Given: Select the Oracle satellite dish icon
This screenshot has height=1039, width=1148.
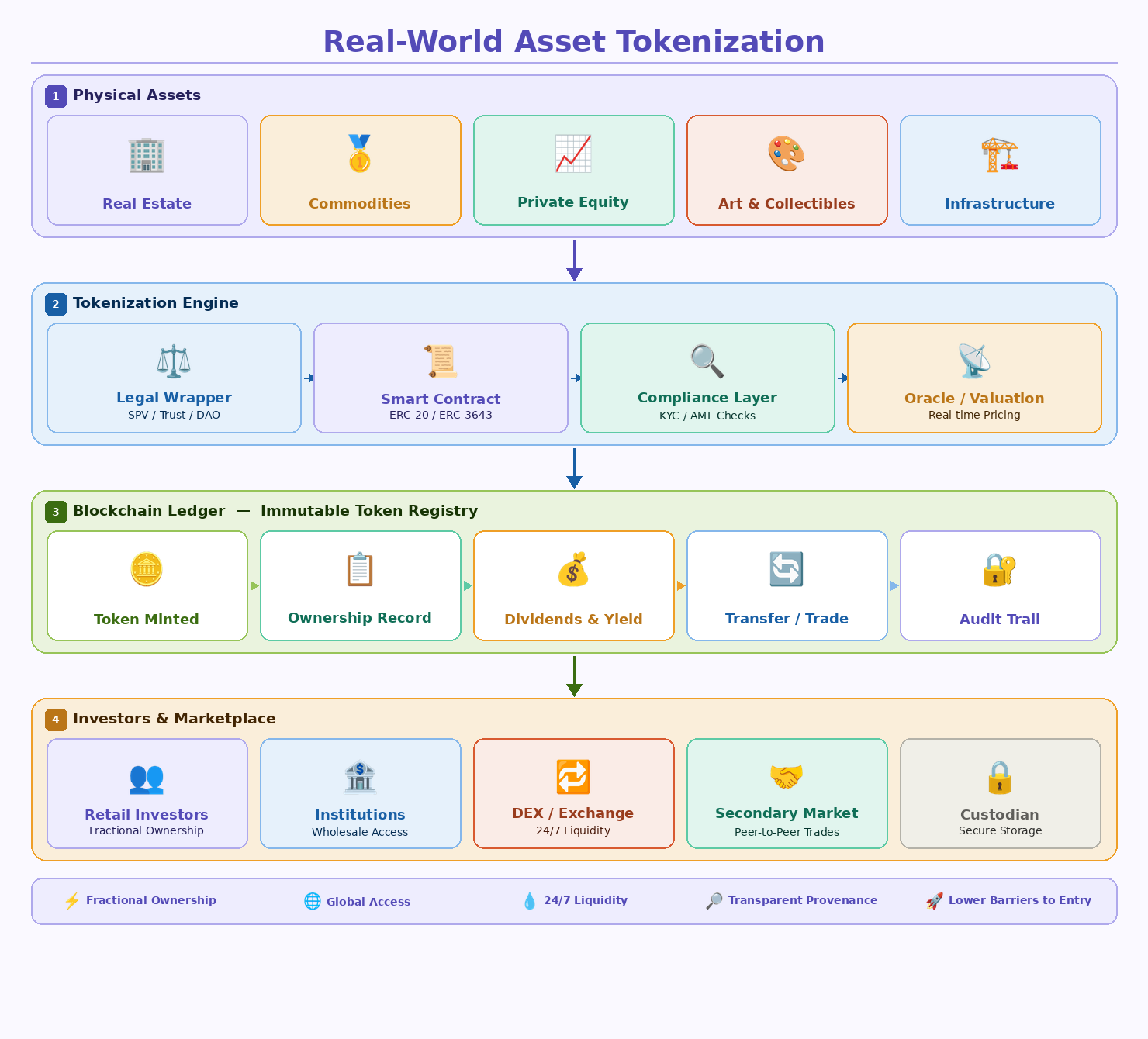Looking at the screenshot, I should [x=974, y=359].
